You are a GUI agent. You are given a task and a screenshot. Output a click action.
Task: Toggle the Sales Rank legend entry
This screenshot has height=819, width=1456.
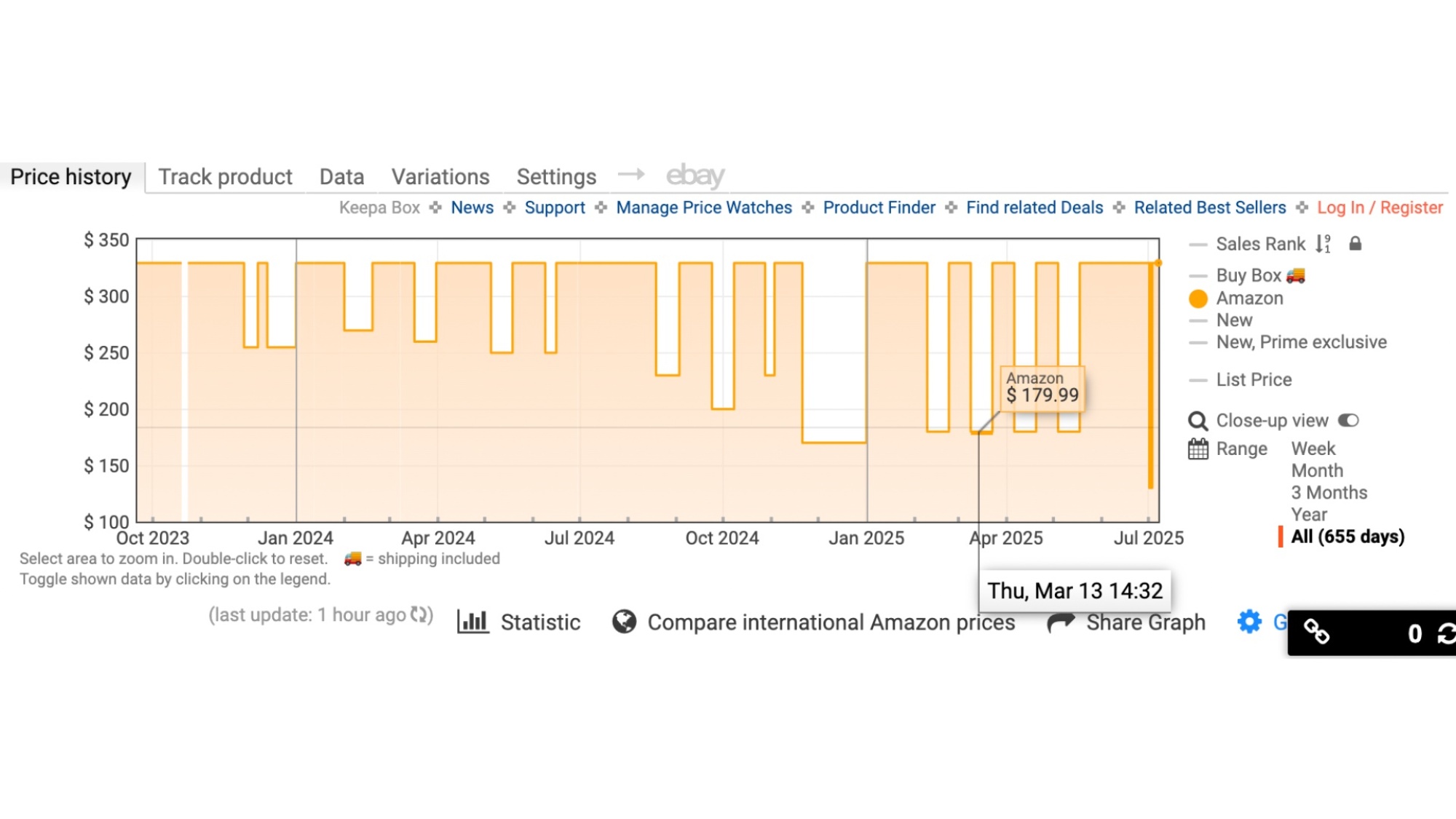[x=1260, y=244]
